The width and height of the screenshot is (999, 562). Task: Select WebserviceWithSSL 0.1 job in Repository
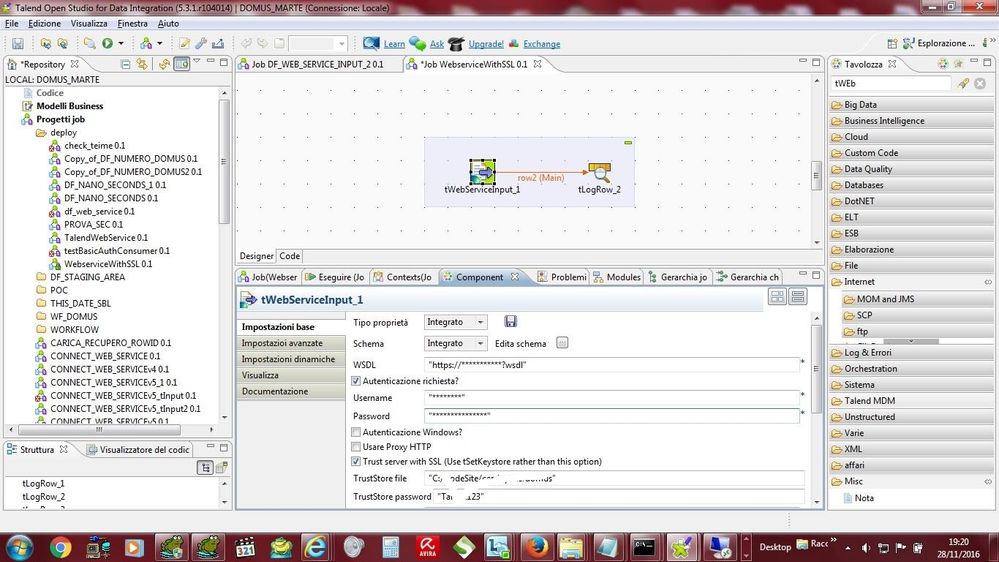108,264
